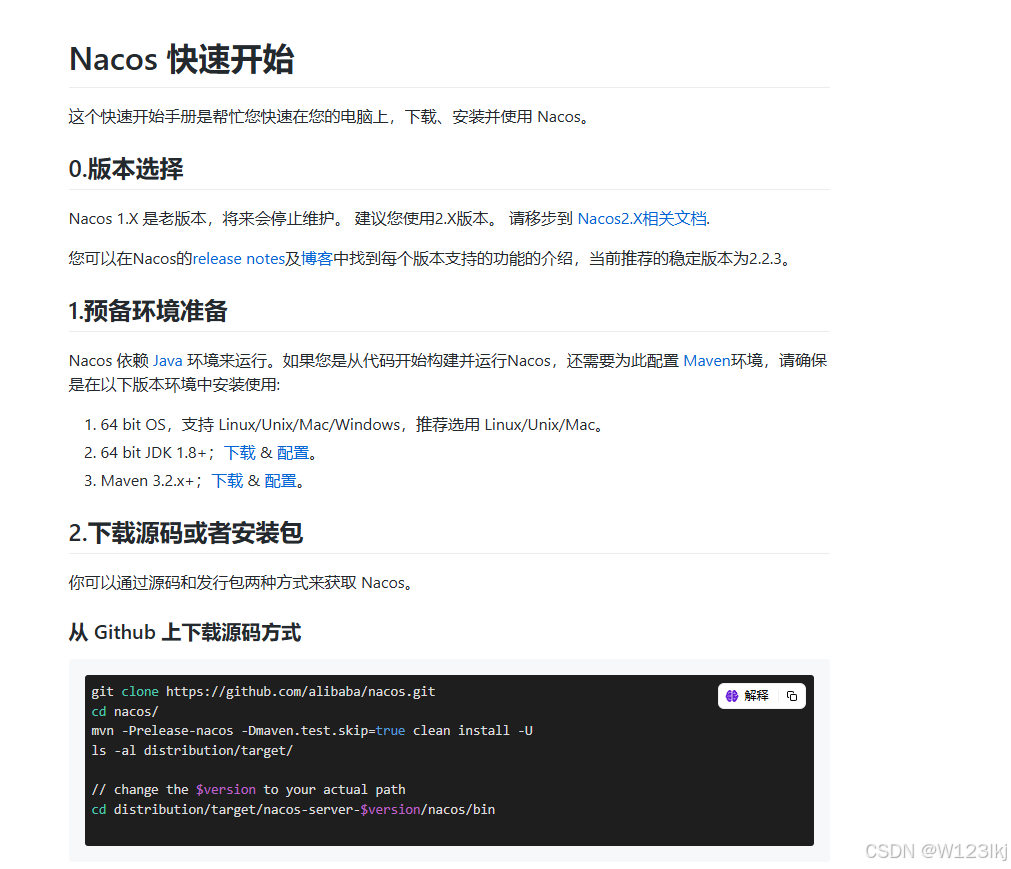Click 下载 link for Maven 3.2.x+
Image resolution: width=1011 pixels, height=869 pixels.
click(227, 480)
